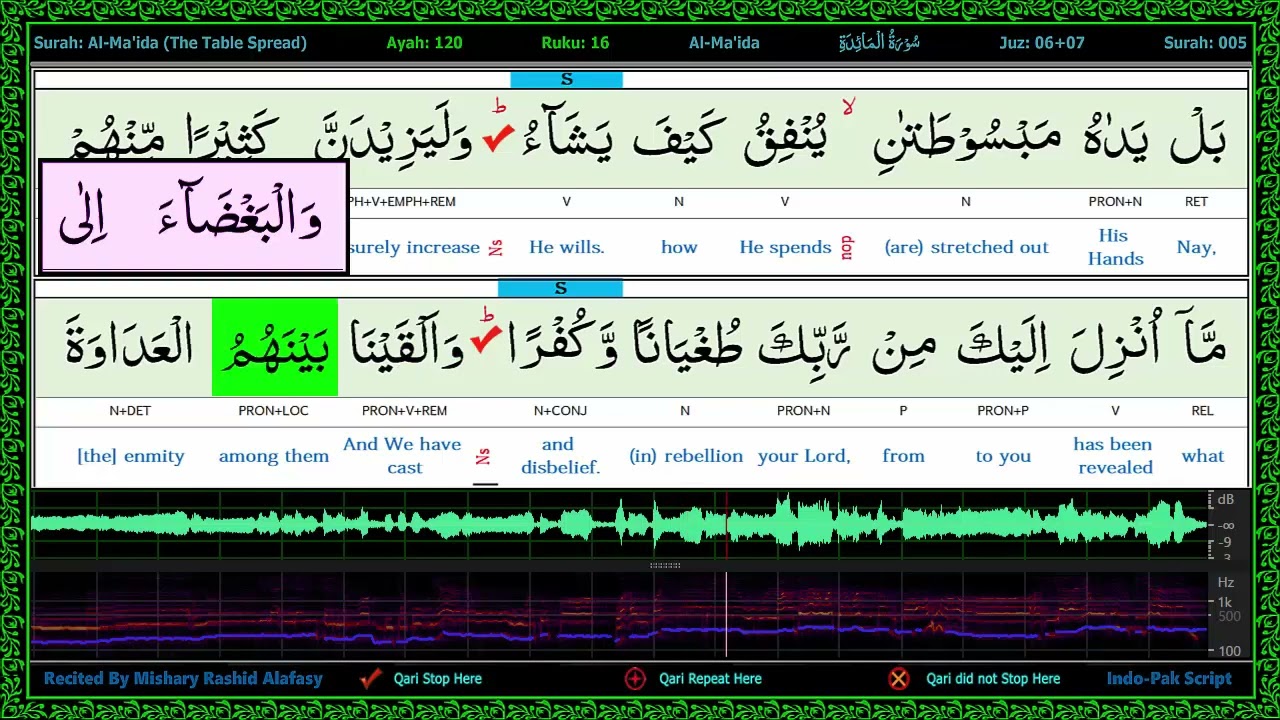The width and height of the screenshot is (1280, 720).
Task: Click the 'Ayah: 120' label
Action: (x=424, y=43)
